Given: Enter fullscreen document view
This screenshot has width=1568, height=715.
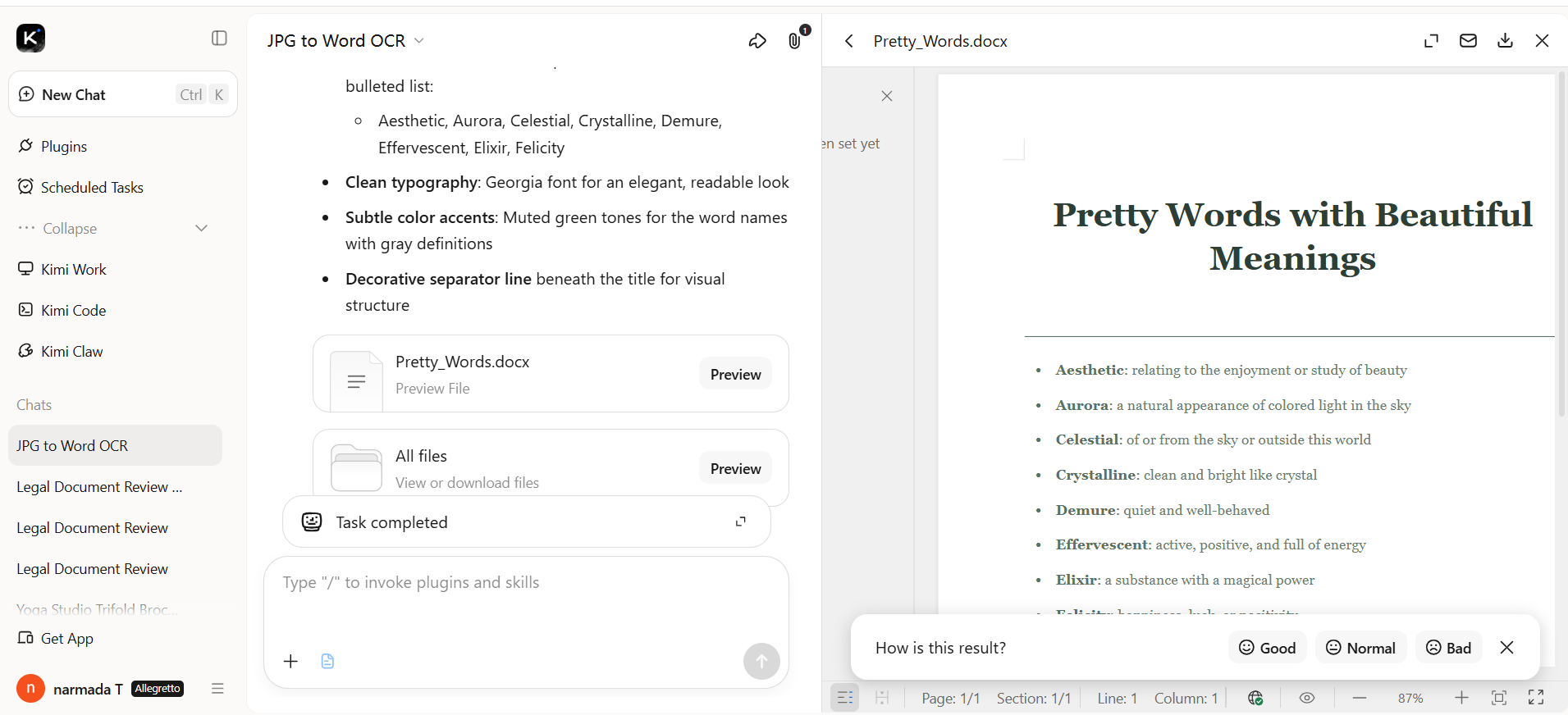Looking at the screenshot, I should click(x=1536, y=698).
